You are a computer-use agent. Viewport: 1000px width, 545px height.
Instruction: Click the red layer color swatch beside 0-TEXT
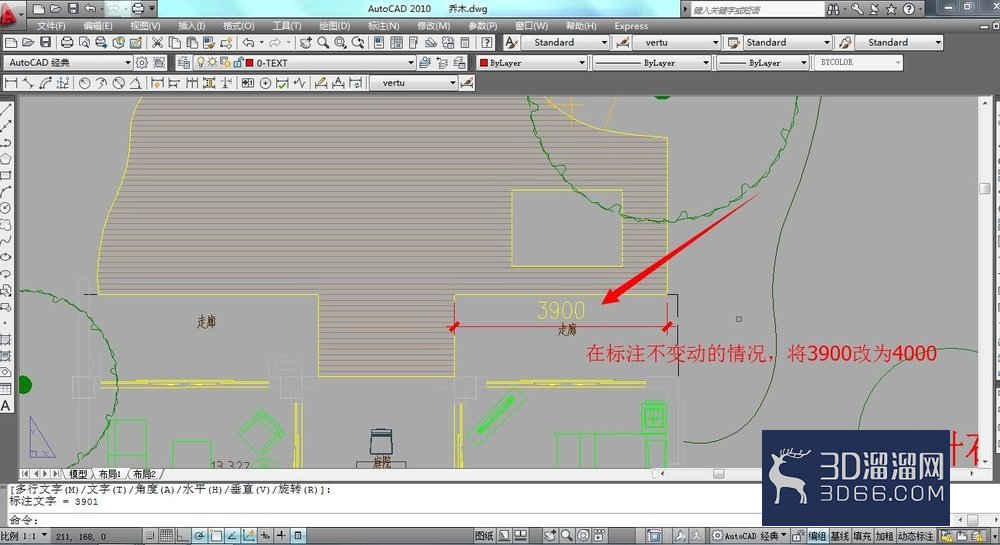pos(249,63)
